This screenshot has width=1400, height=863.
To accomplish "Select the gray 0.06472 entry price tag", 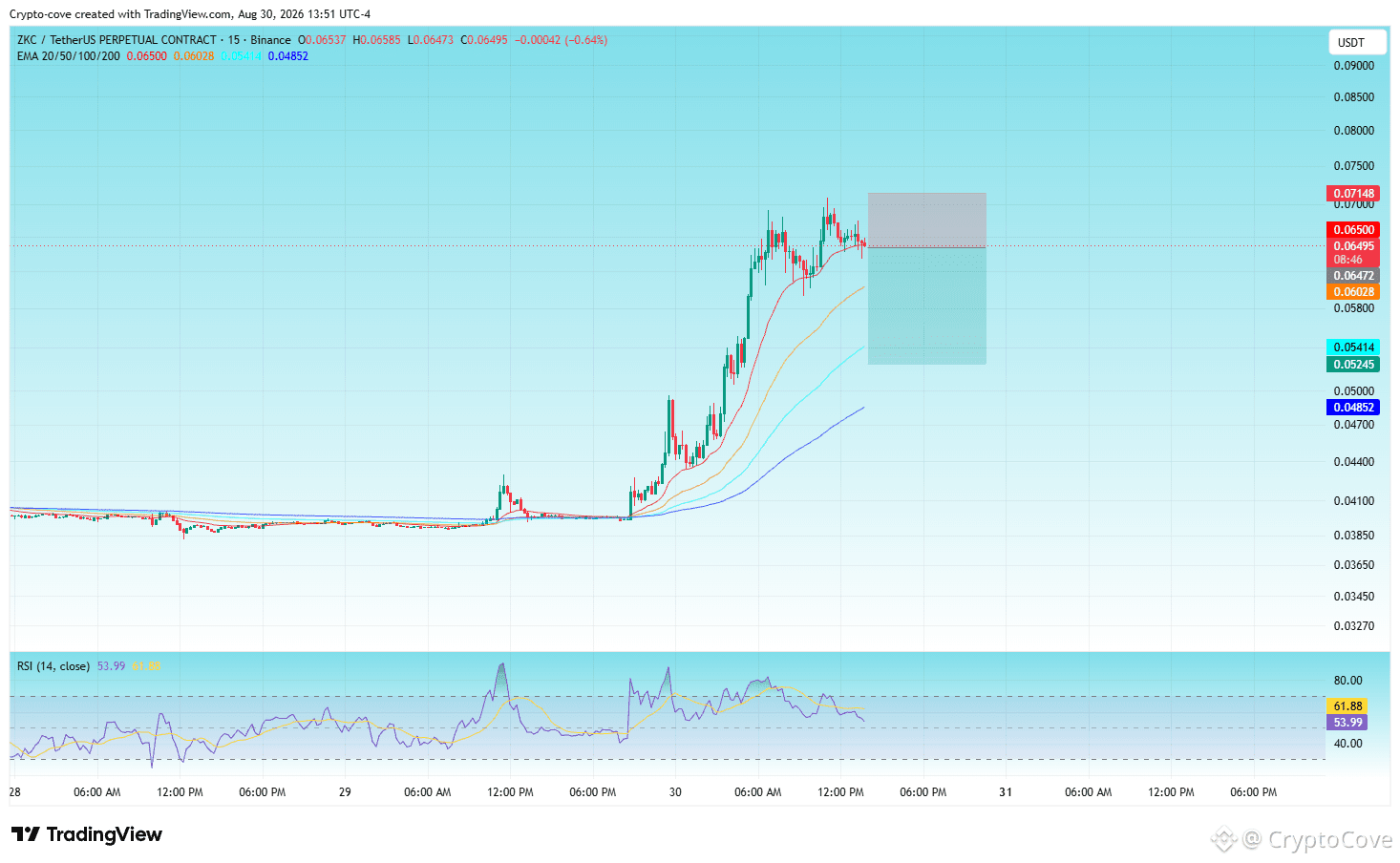I will tap(1353, 276).
